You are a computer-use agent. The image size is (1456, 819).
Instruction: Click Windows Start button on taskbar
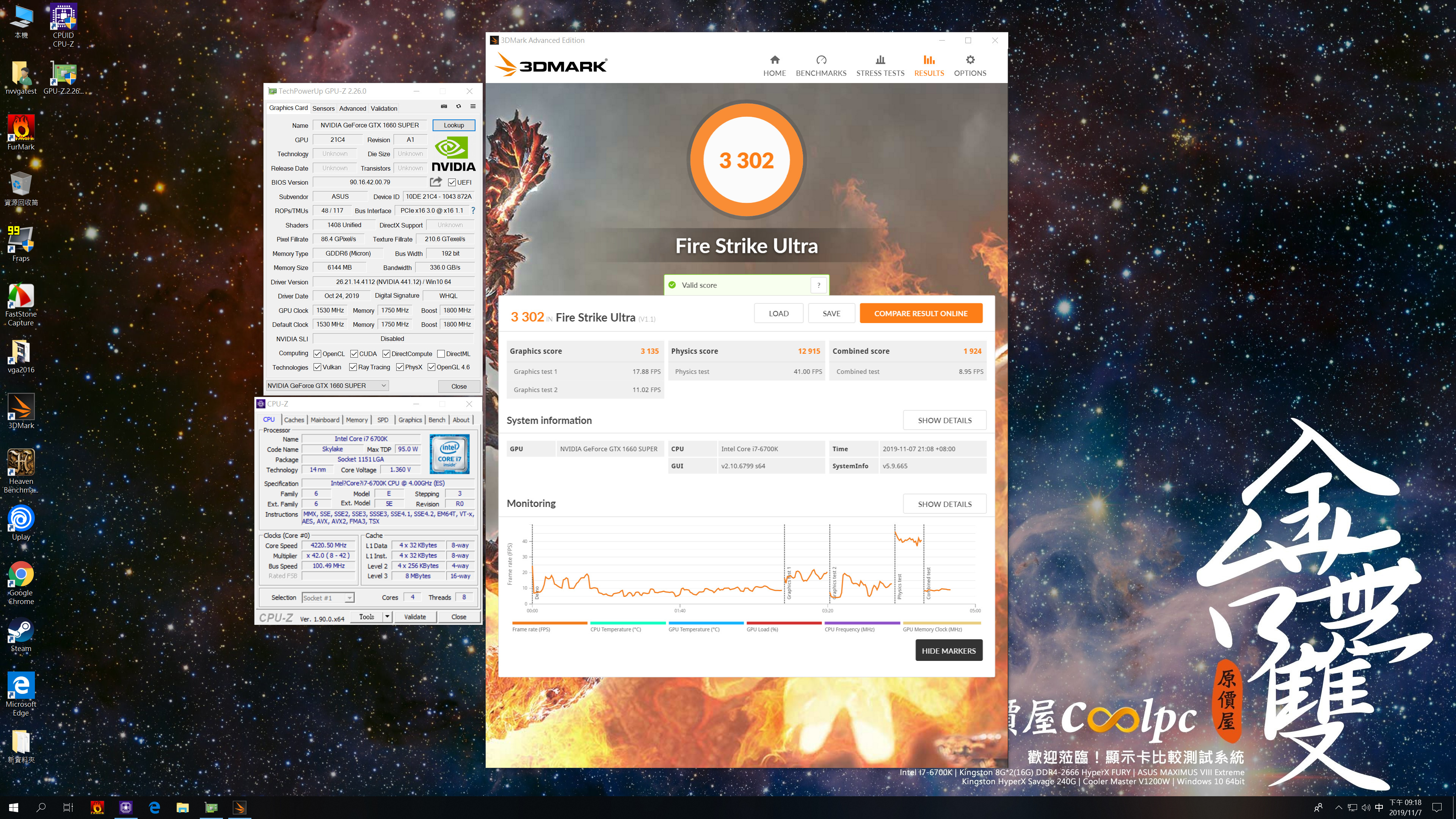(14, 807)
